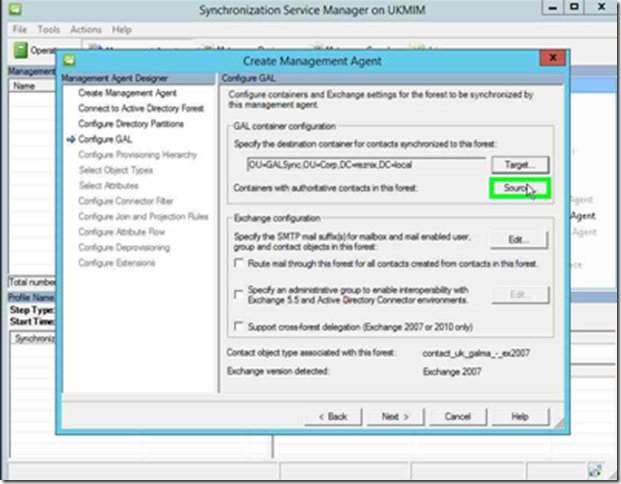Click the Exchange 2007 version value
The width and height of the screenshot is (621, 484).
tap(452, 372)
